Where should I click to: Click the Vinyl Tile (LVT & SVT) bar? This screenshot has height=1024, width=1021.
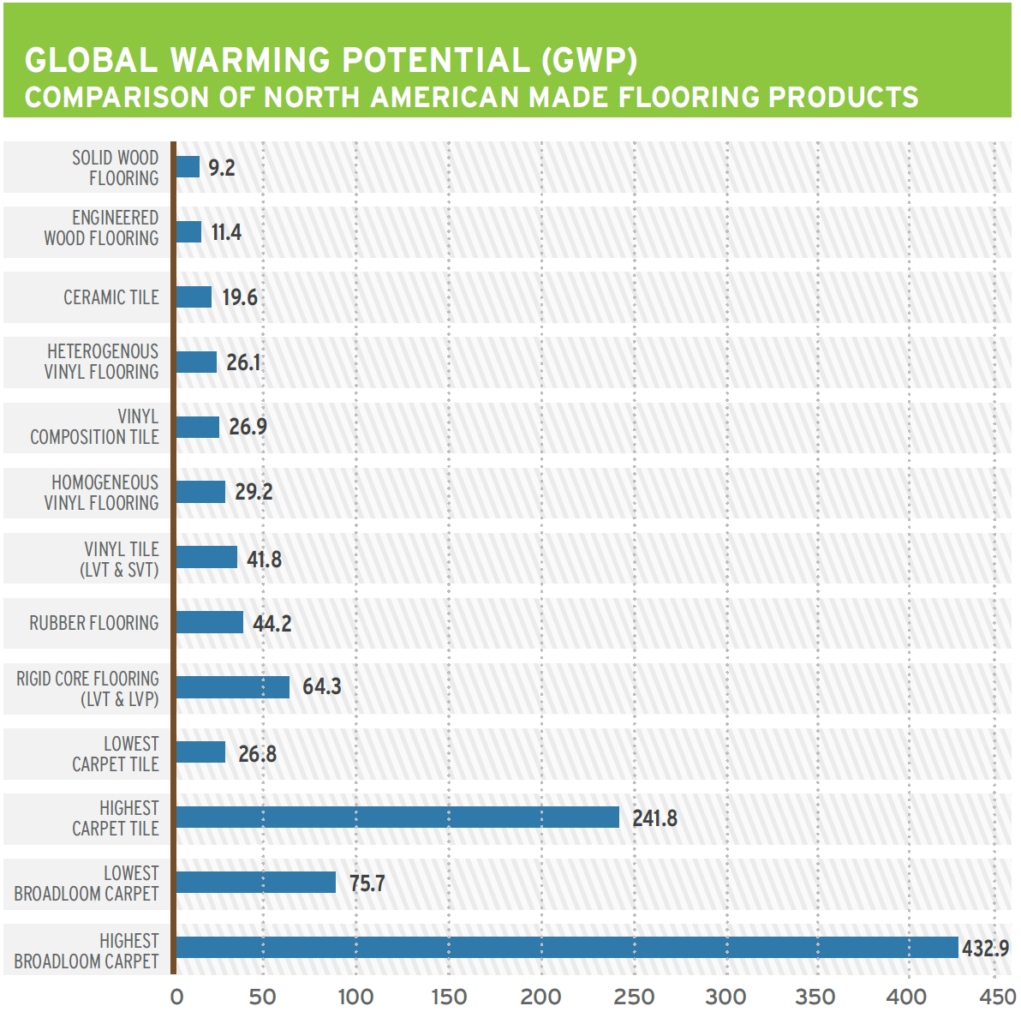(x=206, y=557)
